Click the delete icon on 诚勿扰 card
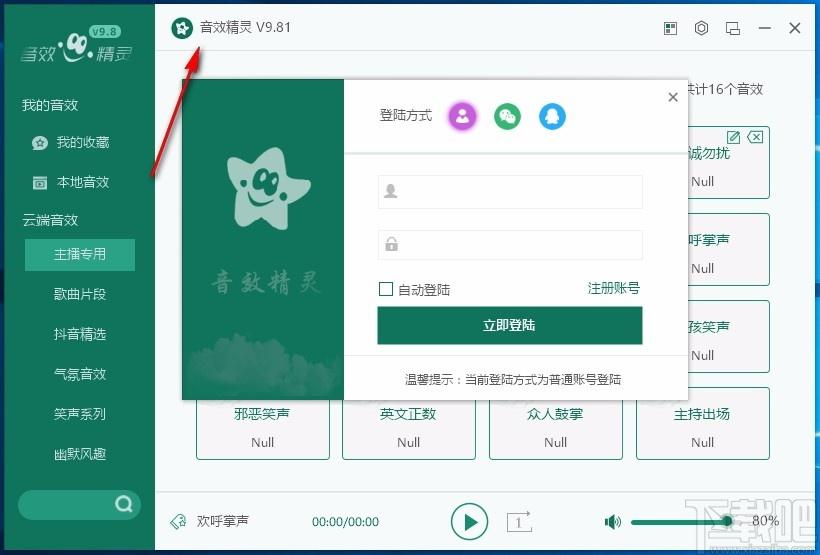 (755, 137)
